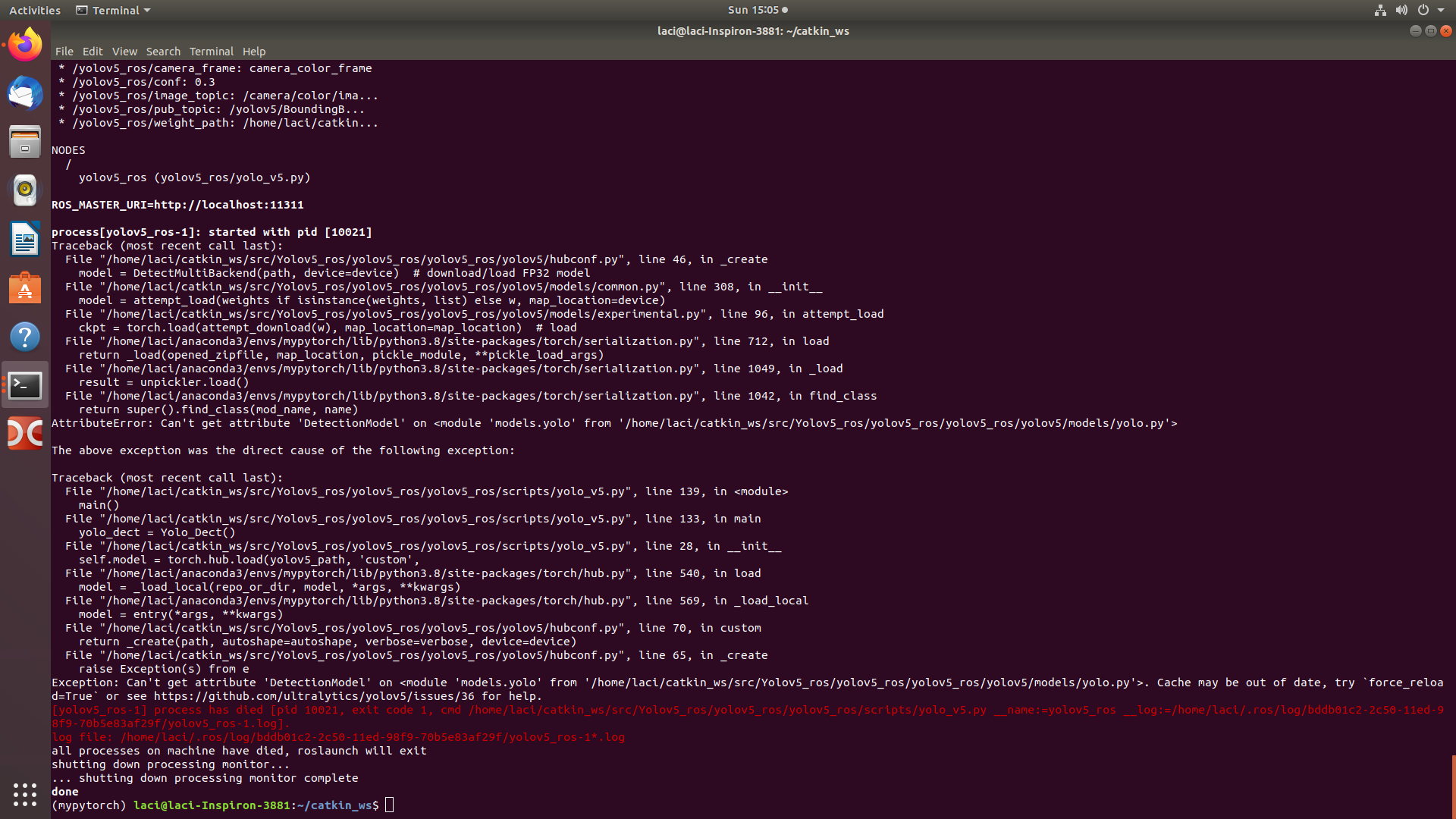Image resolution: width=1456 pixels, height=819 pixels.
Task: Open the Ubuntu Software store
Action: point(24,288)
